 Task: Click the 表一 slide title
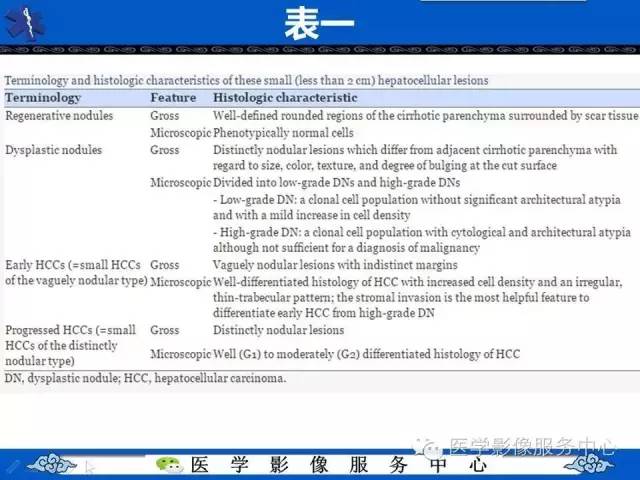319,24
